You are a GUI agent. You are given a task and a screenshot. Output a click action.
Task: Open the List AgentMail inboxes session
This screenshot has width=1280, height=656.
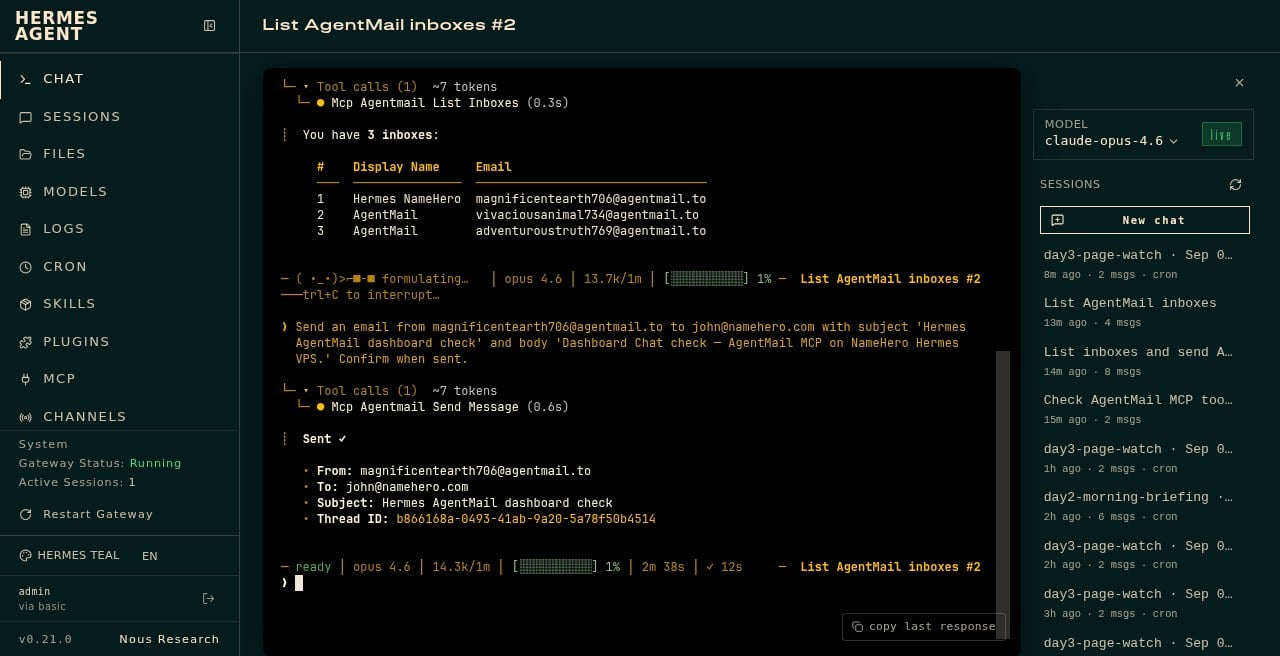click(1144, 312)
